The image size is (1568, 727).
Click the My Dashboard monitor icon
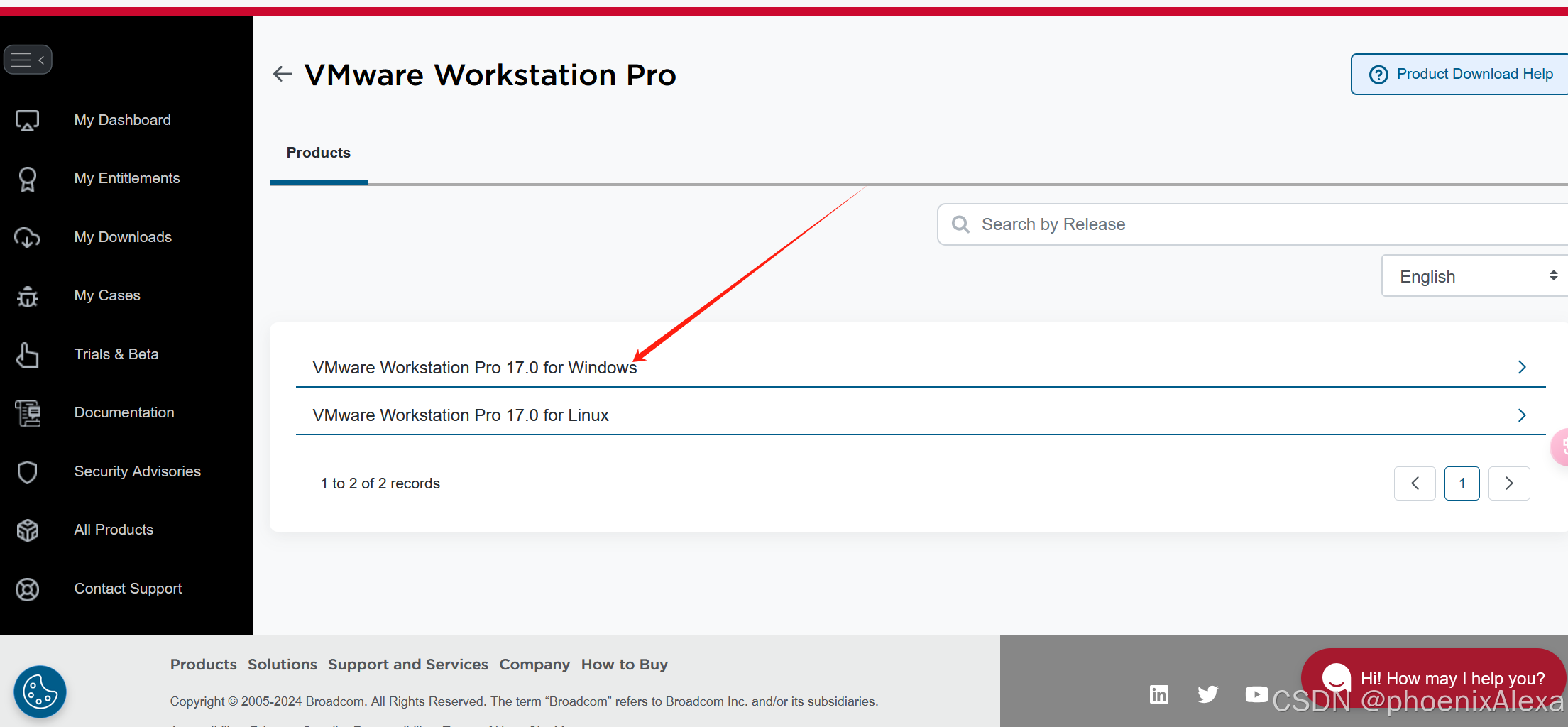[28, 121]
